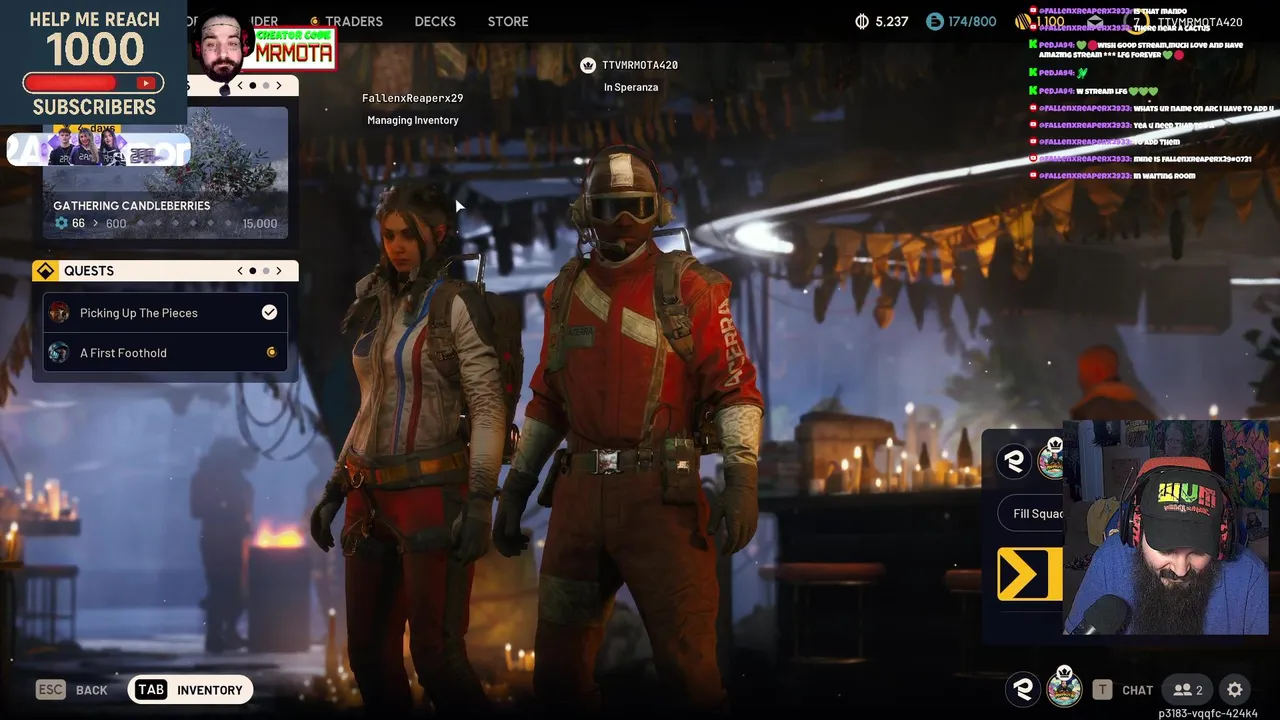
Task: Click the MRMOTA creator code badge
Action: (x=294, y=50)
